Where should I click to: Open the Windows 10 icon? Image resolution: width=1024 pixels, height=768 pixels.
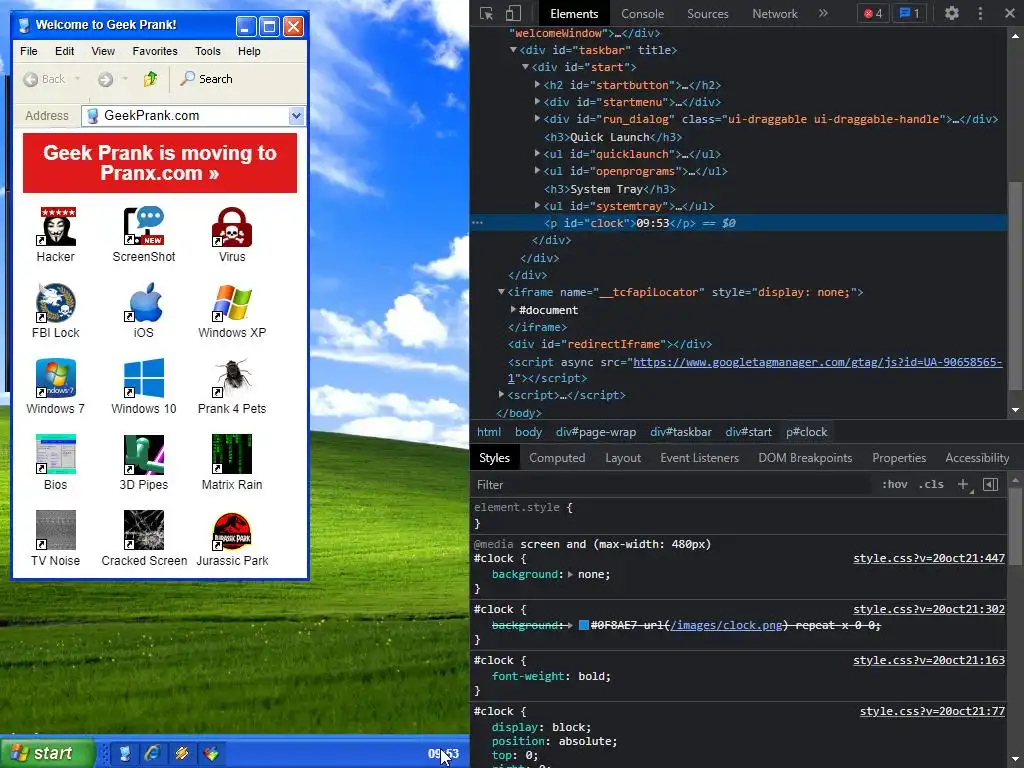[x=144, y=378]
